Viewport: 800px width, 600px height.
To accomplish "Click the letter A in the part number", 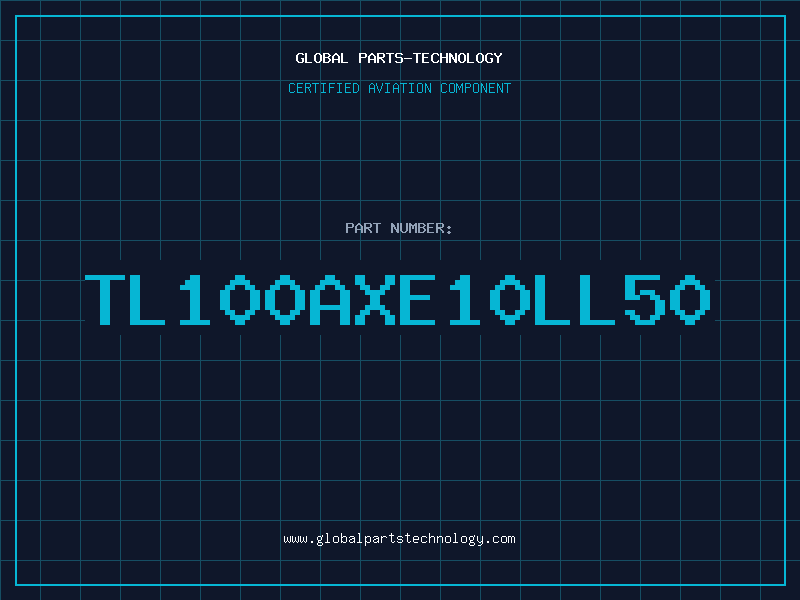I will pos(331,300).
